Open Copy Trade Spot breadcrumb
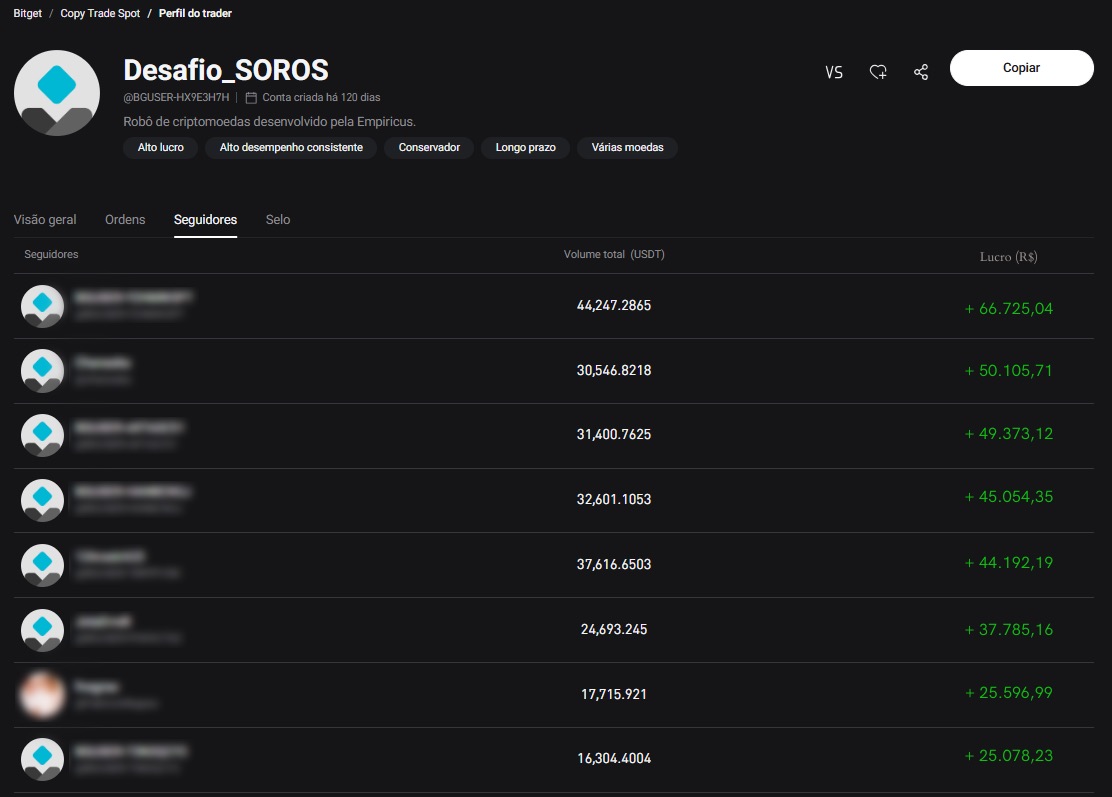This screenshot has width=1112, height=797. 100,14
